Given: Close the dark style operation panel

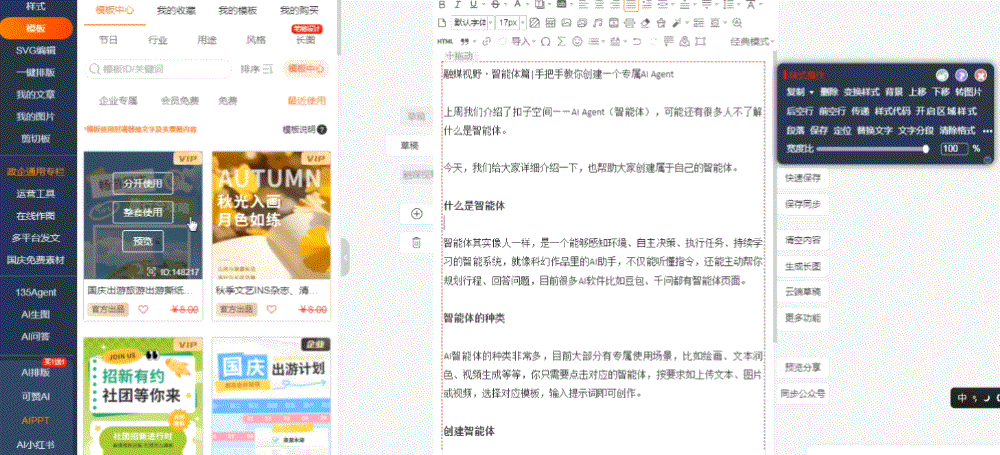Looking at the screenshot, I should (x=979, y=75).
